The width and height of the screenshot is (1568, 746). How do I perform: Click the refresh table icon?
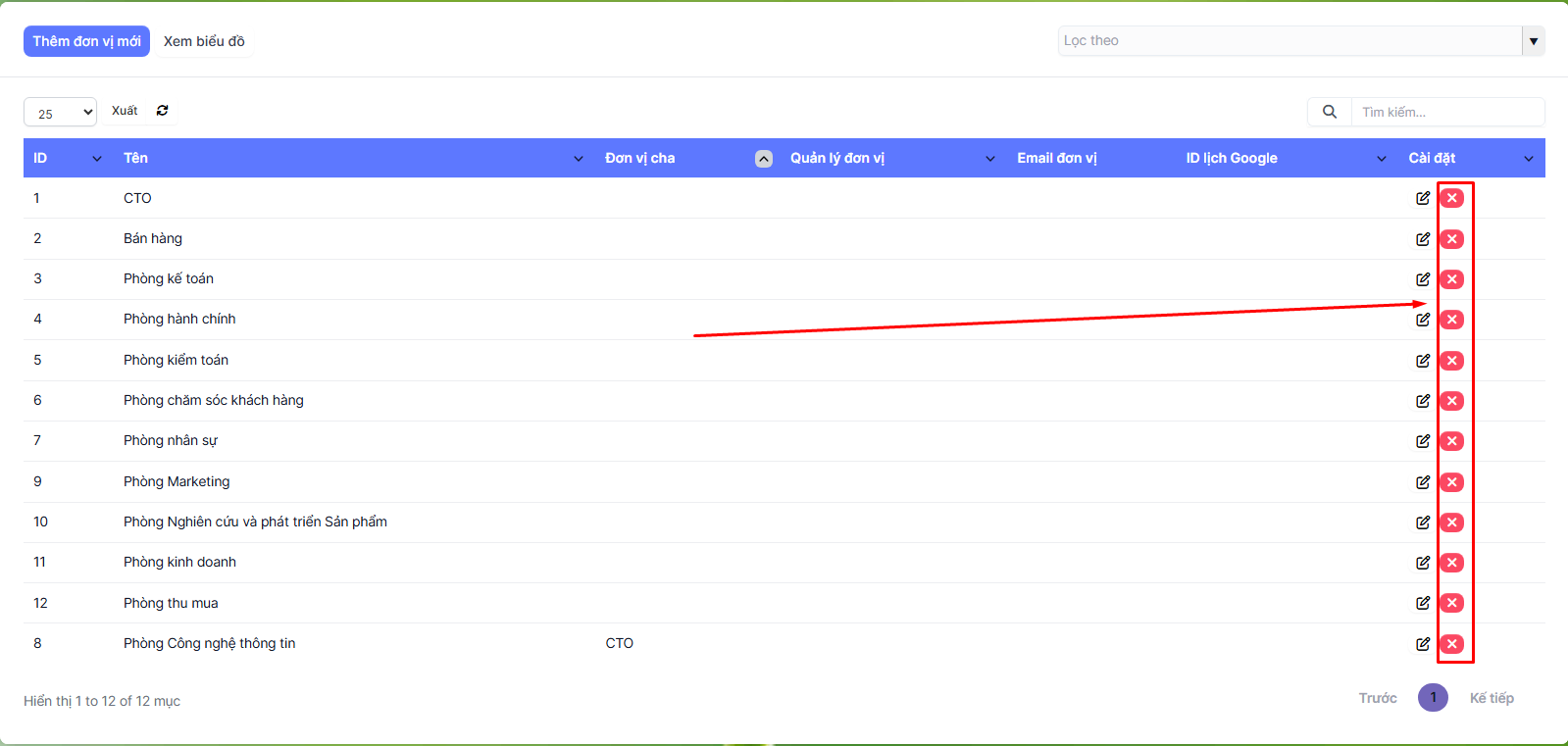163,111
